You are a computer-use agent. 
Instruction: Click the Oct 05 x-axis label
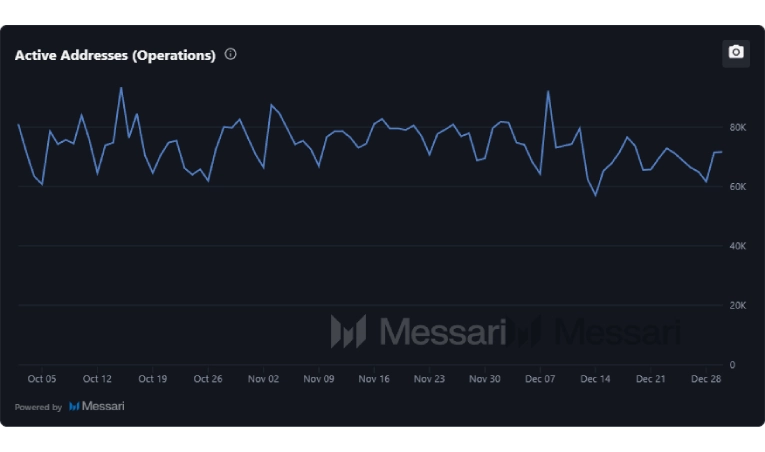tap(42, 379)
